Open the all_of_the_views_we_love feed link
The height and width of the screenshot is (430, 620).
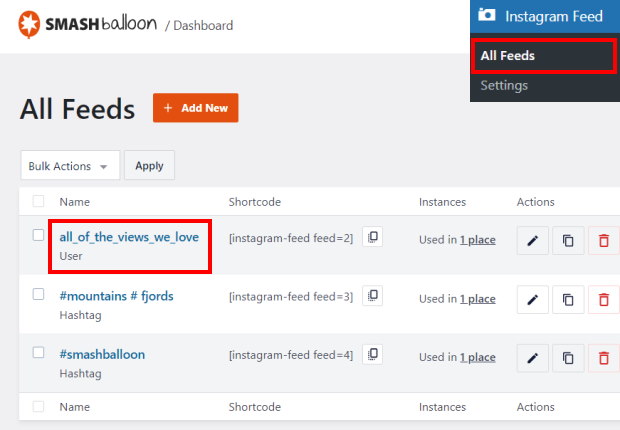coord(129,237)
